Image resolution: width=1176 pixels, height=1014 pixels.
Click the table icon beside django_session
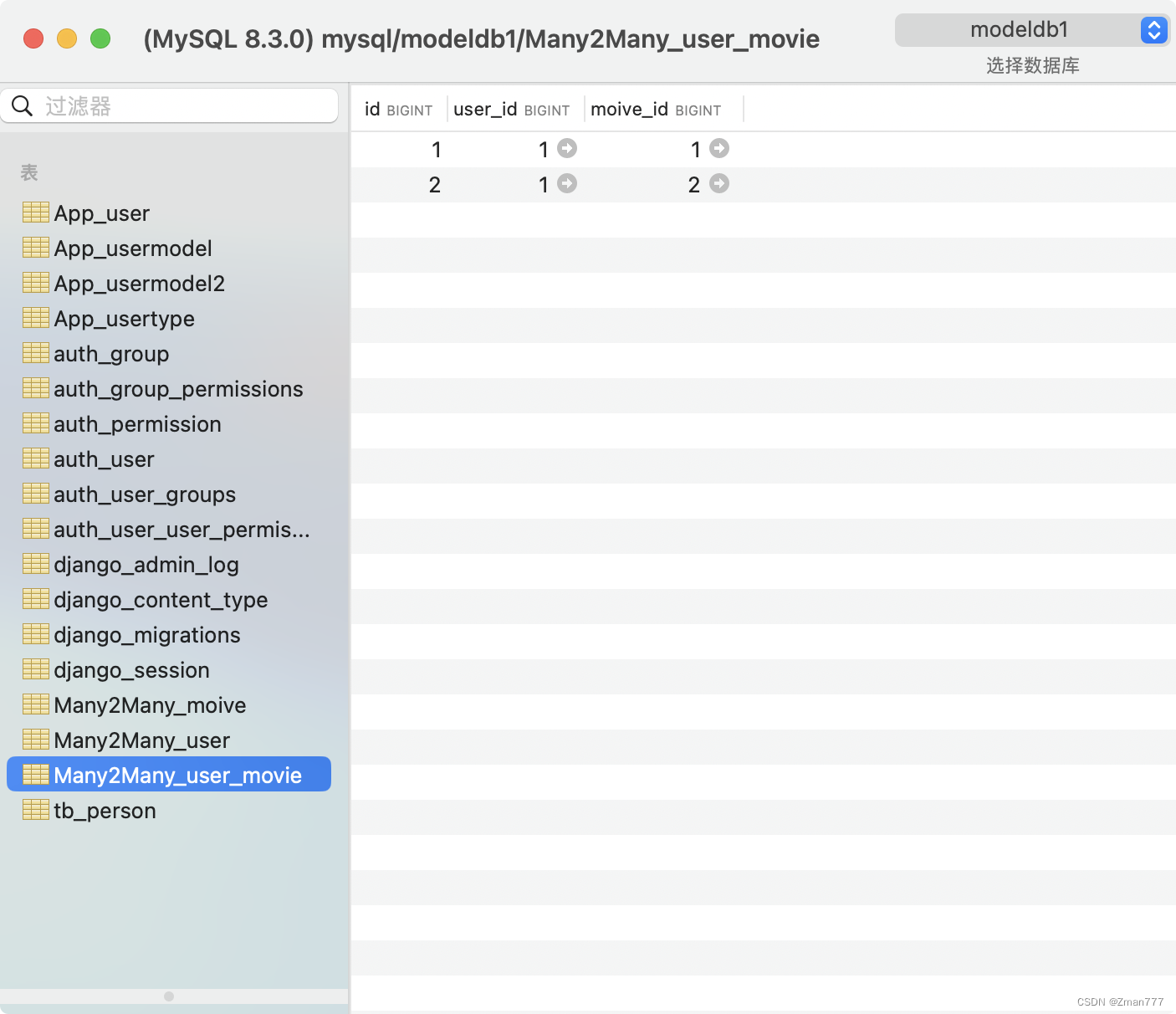tap(35, 668)
